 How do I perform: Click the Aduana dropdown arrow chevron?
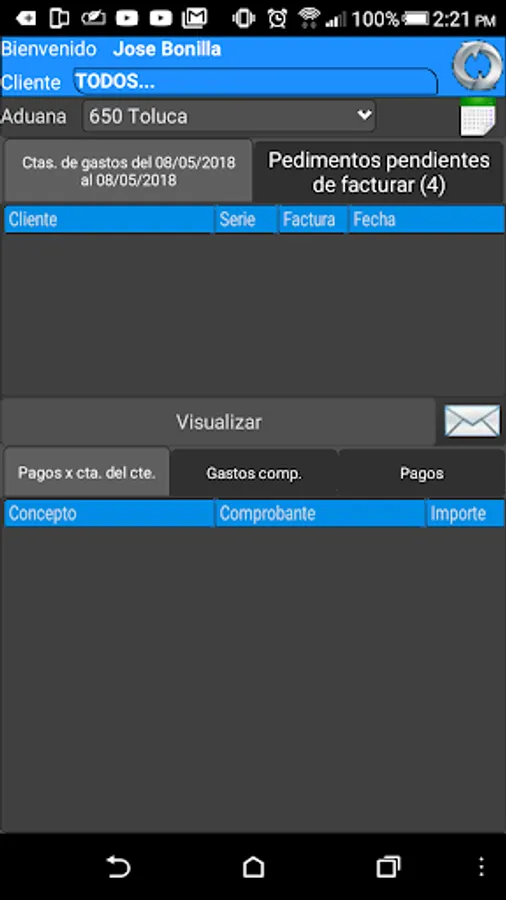(x=364, y=115)
